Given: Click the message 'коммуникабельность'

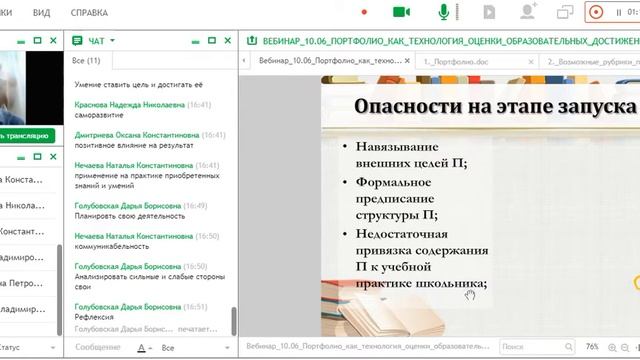Looking at the screenshot, I should coord(111,247).
